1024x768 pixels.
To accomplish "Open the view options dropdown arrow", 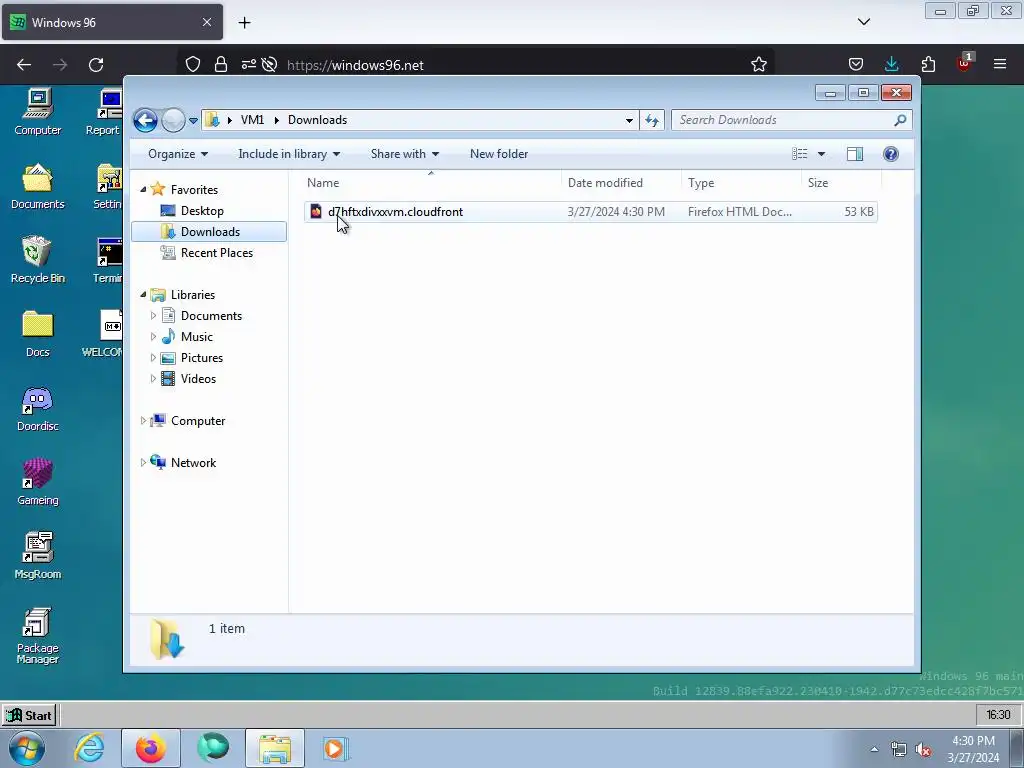I will click(821, 154).
